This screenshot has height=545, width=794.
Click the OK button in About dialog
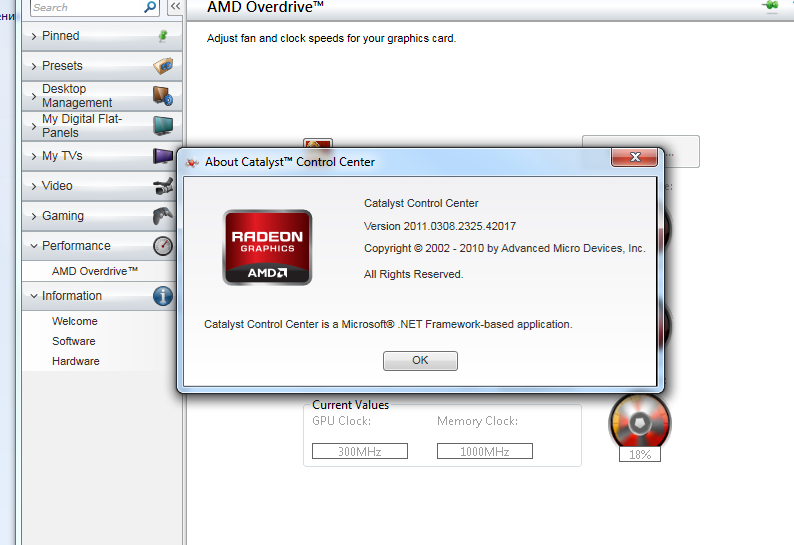[x=420, y=361]
